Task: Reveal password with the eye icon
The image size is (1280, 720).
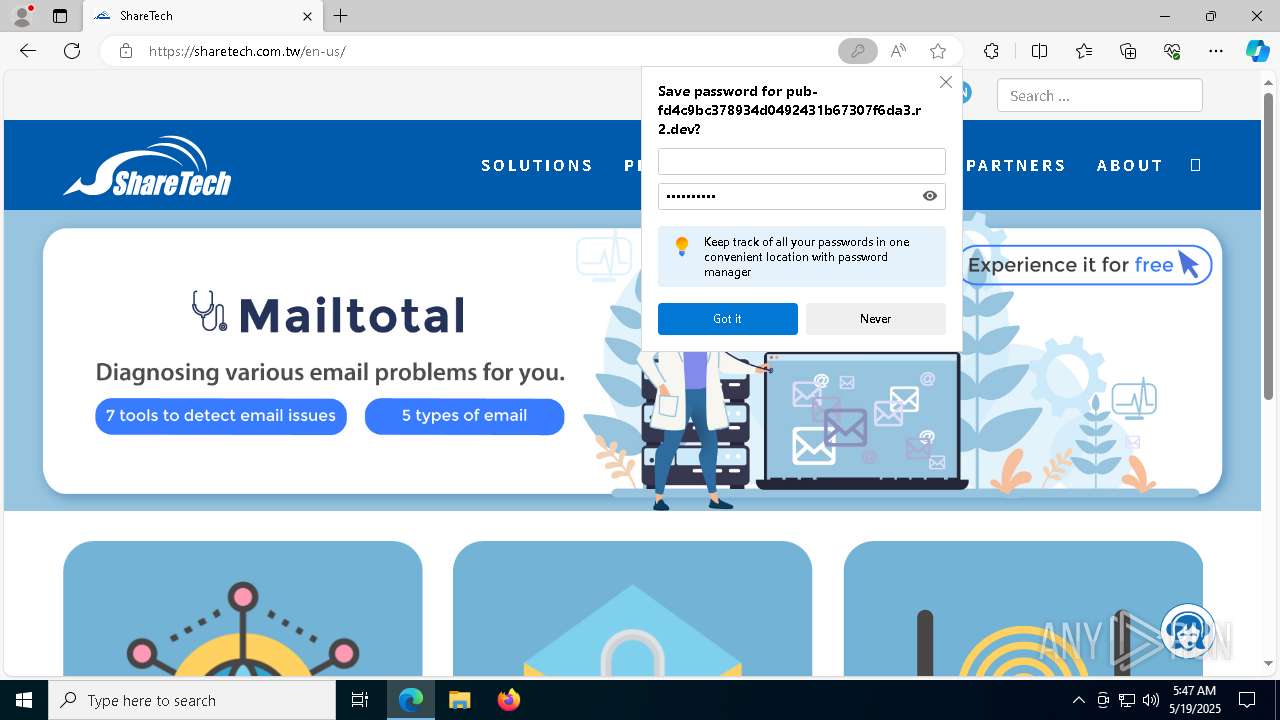Action: (x=930, y=196)
